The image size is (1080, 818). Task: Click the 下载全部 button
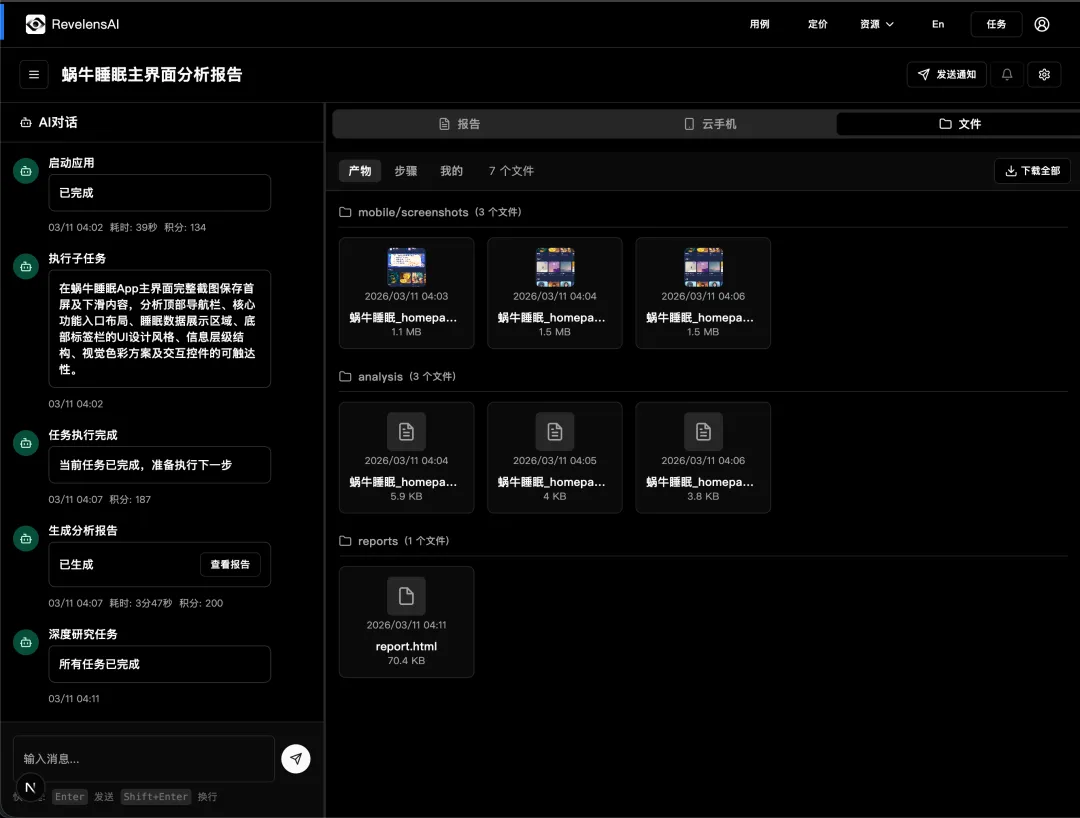(x=1032, y=171)
